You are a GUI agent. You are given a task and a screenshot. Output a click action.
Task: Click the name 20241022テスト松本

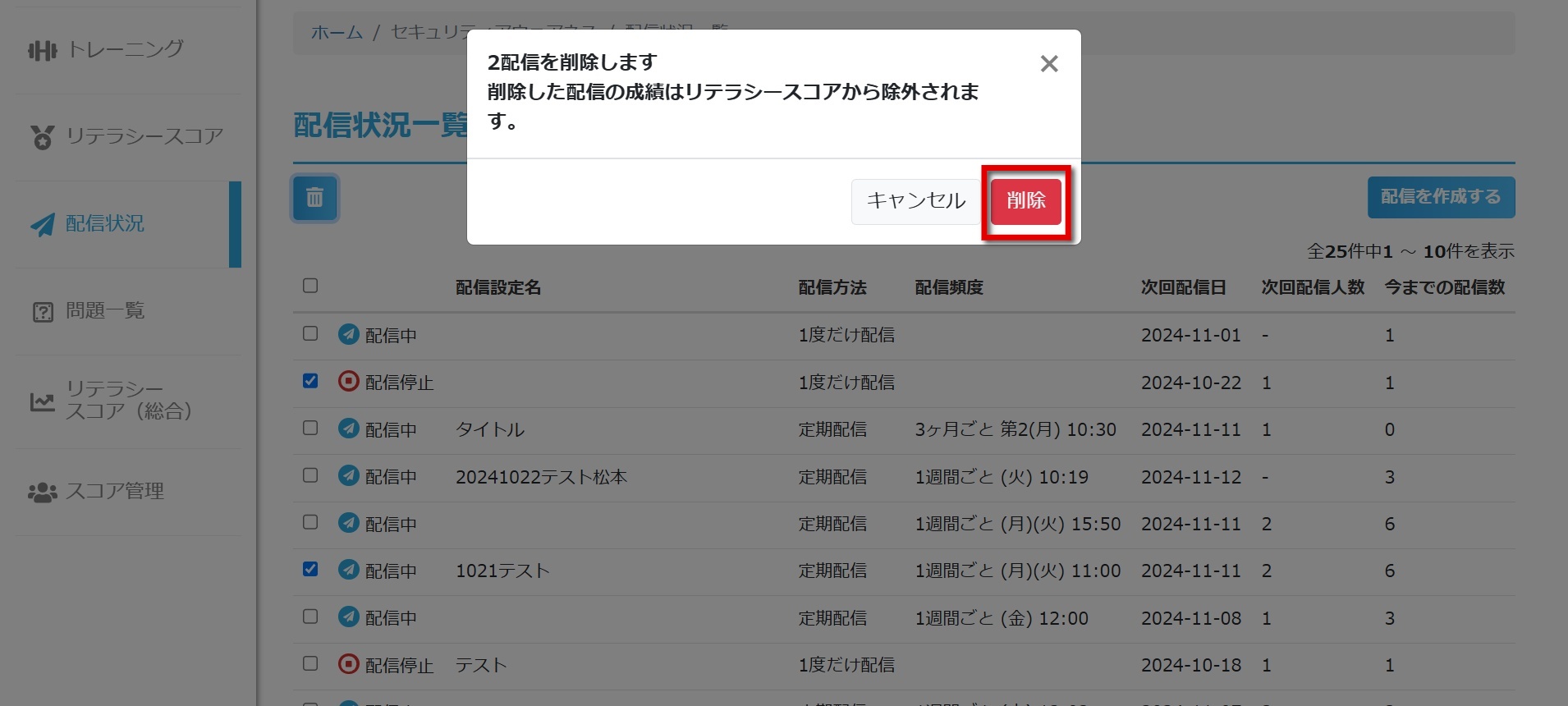(x=542, y=477)
